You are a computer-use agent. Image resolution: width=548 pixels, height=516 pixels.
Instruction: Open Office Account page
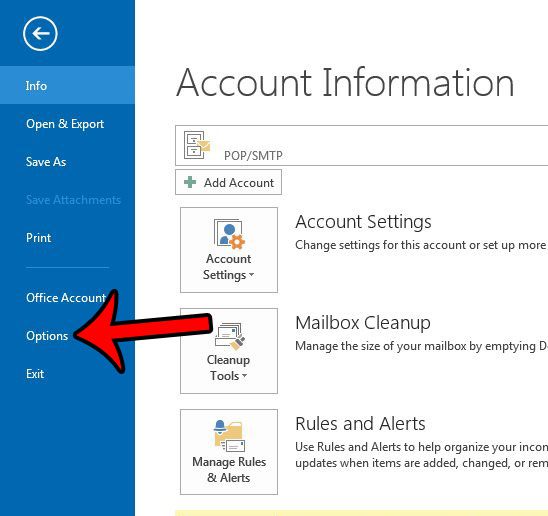click(x=66, y=298)
